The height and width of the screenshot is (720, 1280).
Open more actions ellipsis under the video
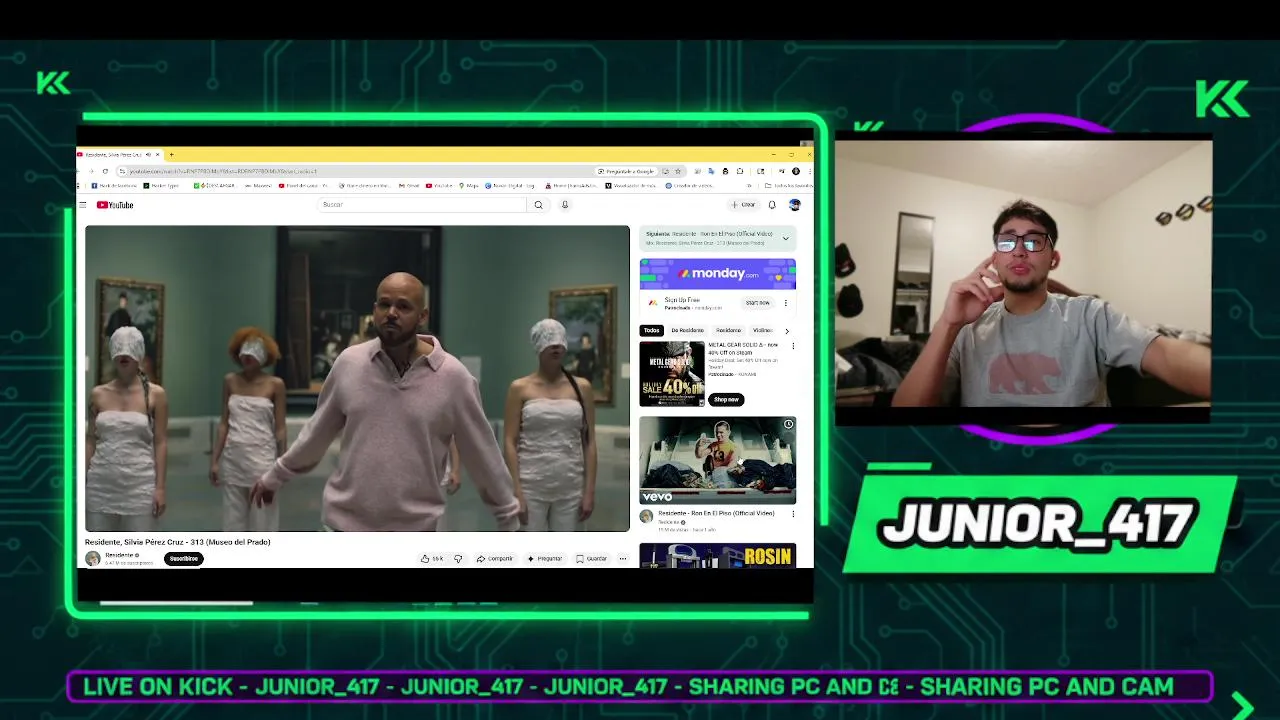(623, 558)
